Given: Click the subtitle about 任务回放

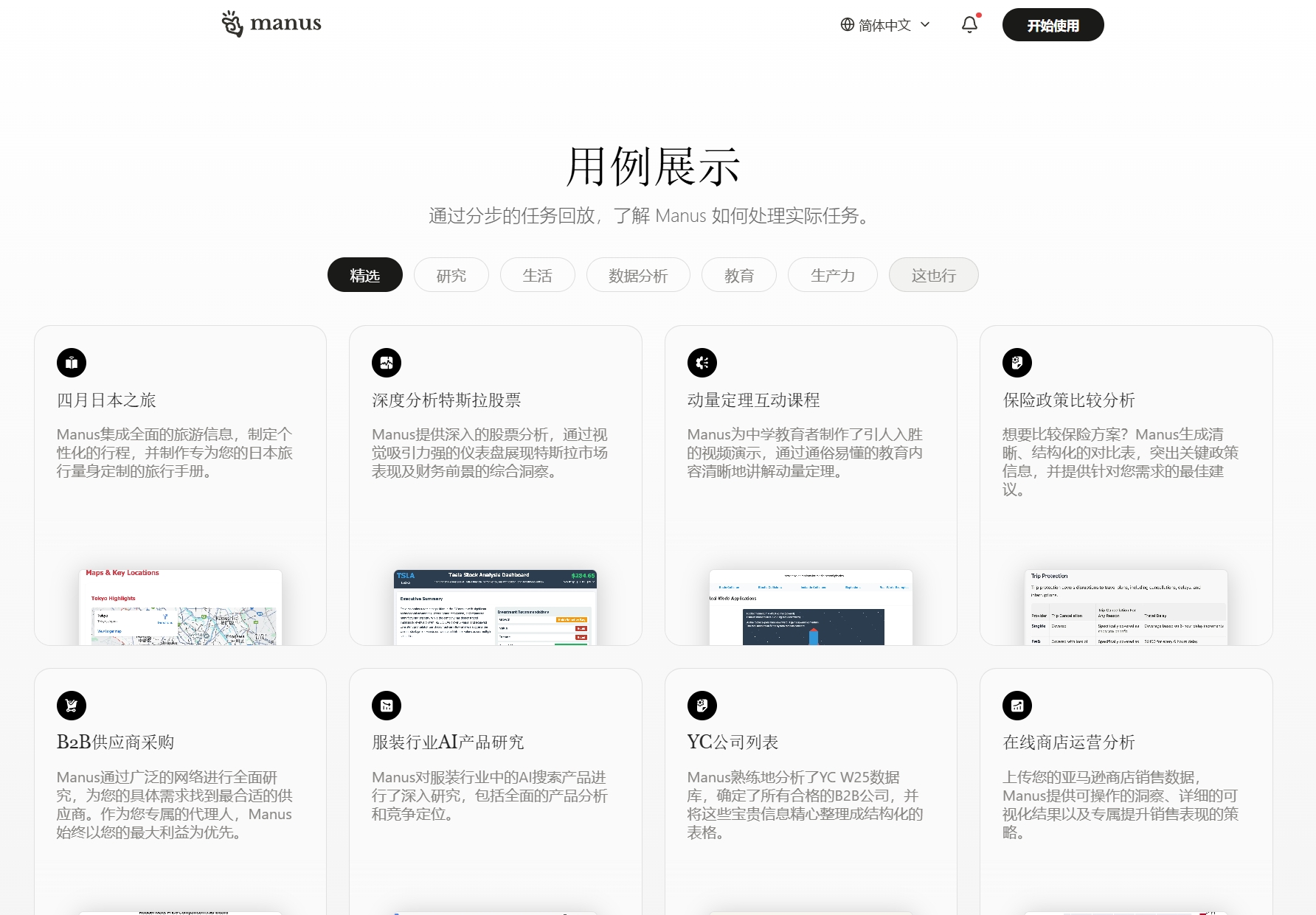Looking at the screenshot, I should pos(651,216).
